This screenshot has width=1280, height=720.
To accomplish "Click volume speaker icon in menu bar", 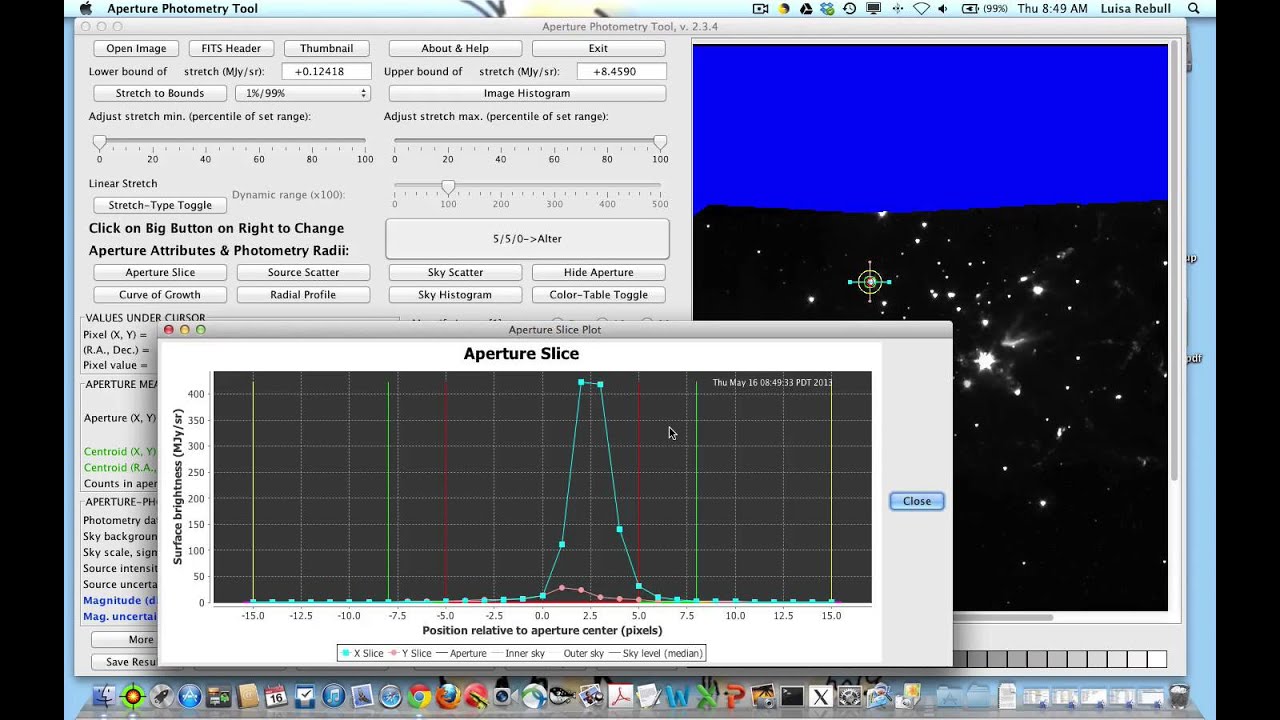I will (x=943, y=8).
